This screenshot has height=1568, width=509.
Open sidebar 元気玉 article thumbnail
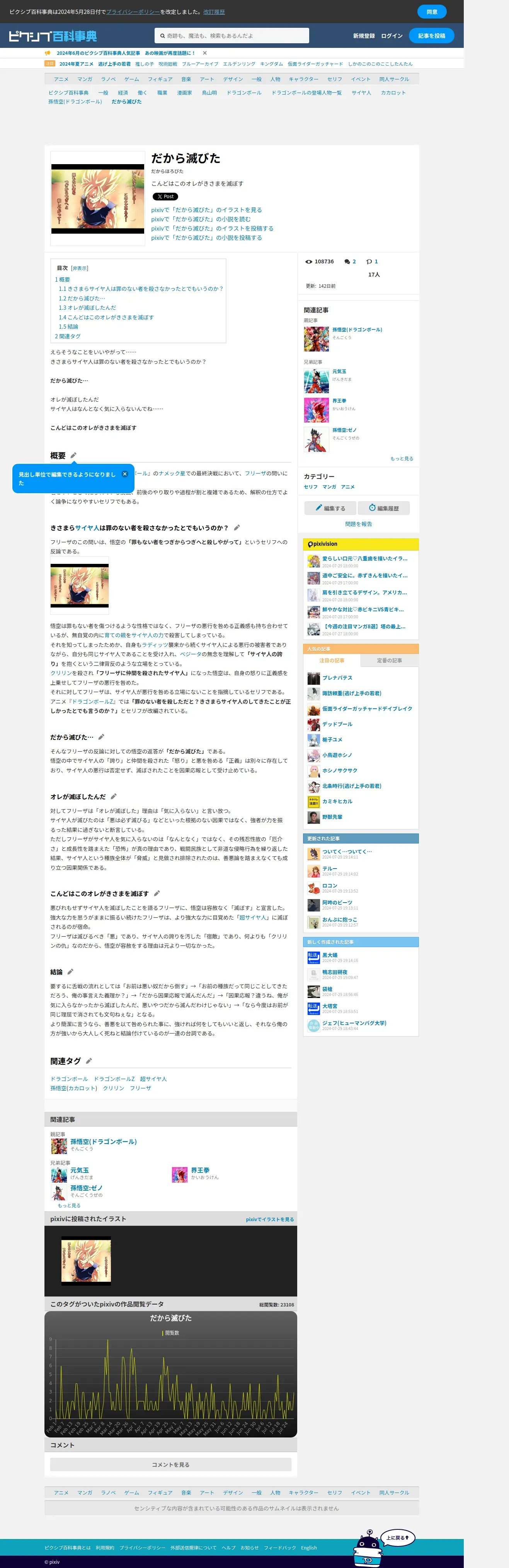(x=316, y=381)
